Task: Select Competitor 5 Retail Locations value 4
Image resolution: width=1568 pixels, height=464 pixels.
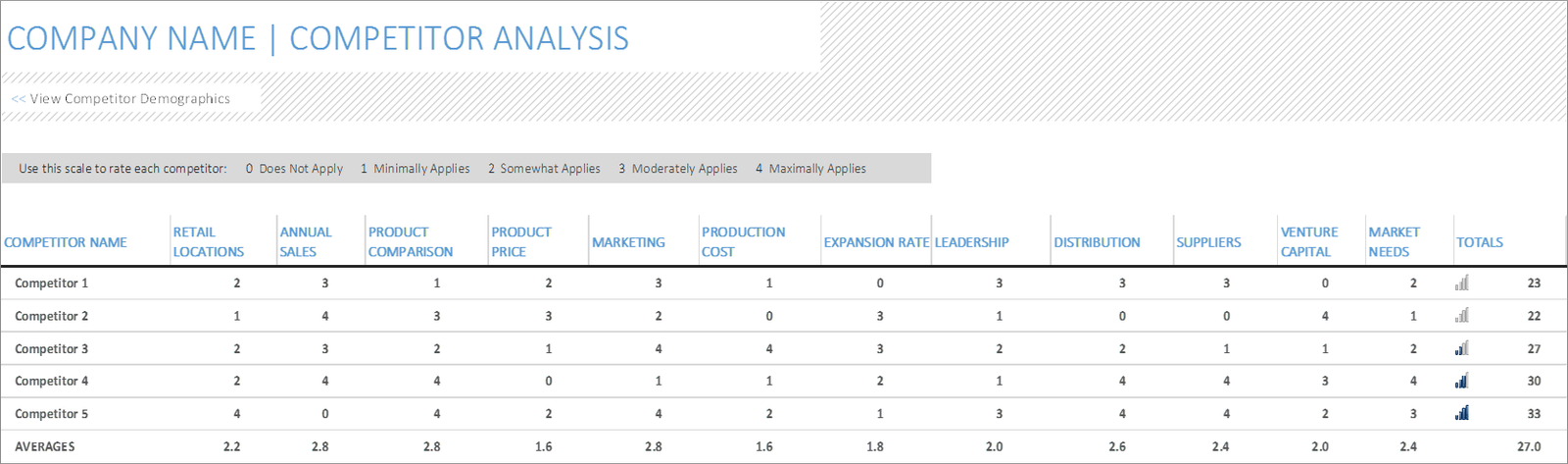Action: pos(236,414)
